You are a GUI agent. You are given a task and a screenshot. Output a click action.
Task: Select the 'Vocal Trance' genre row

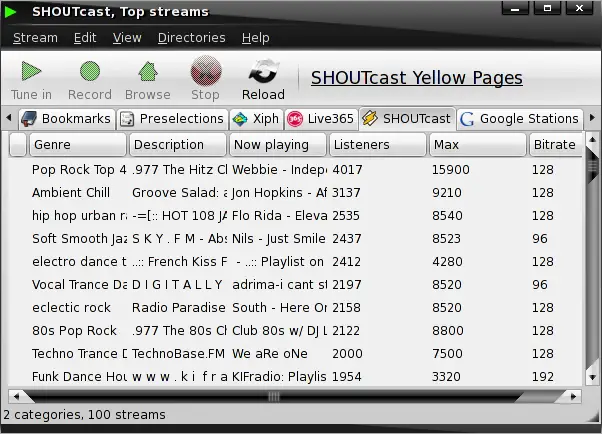295,285
